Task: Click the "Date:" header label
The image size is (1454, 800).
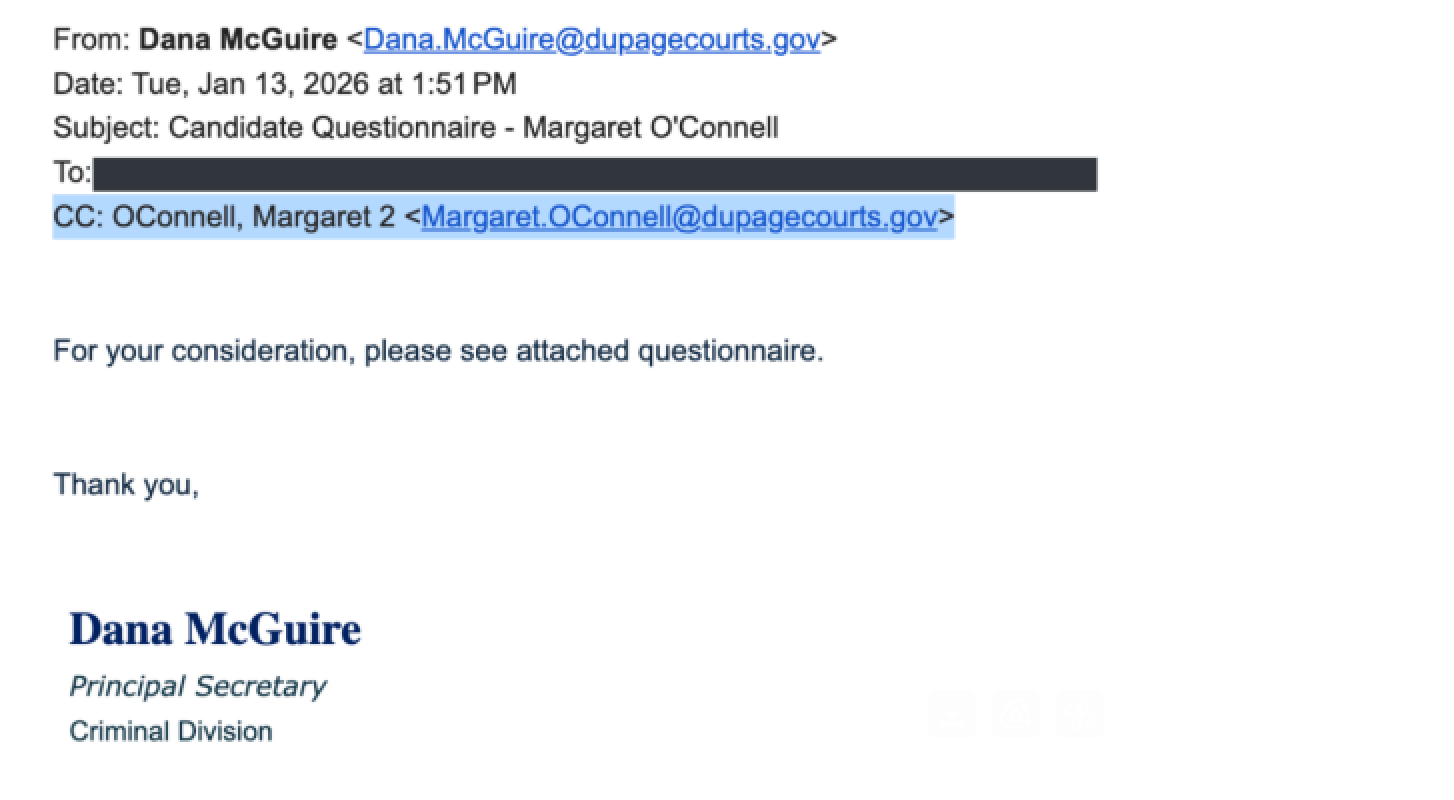Action: coord(88,84)
